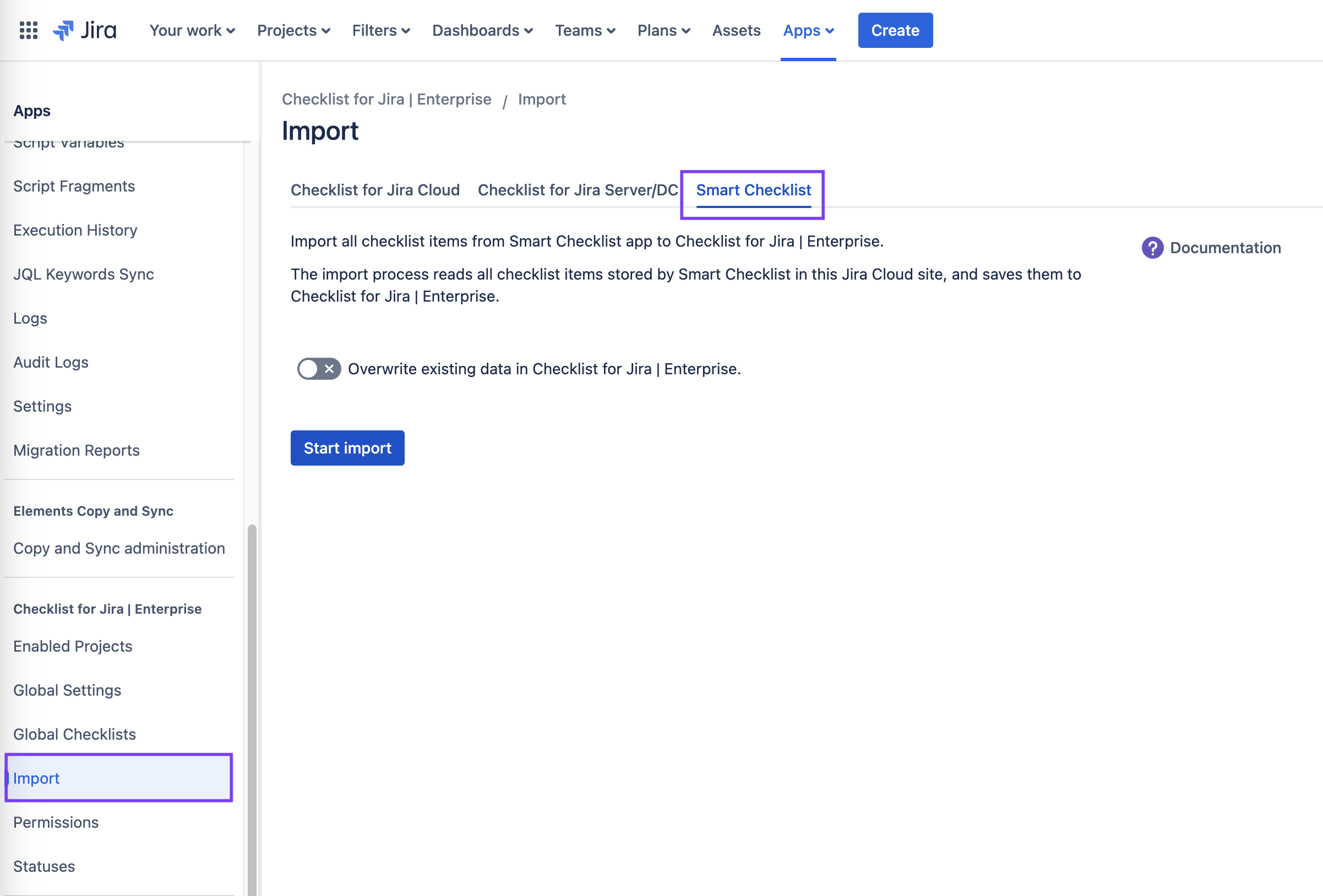Switch to Checklist for Jira Server/DC tab
Viewport: 1323px width, 896px height.
pos(577,190)
